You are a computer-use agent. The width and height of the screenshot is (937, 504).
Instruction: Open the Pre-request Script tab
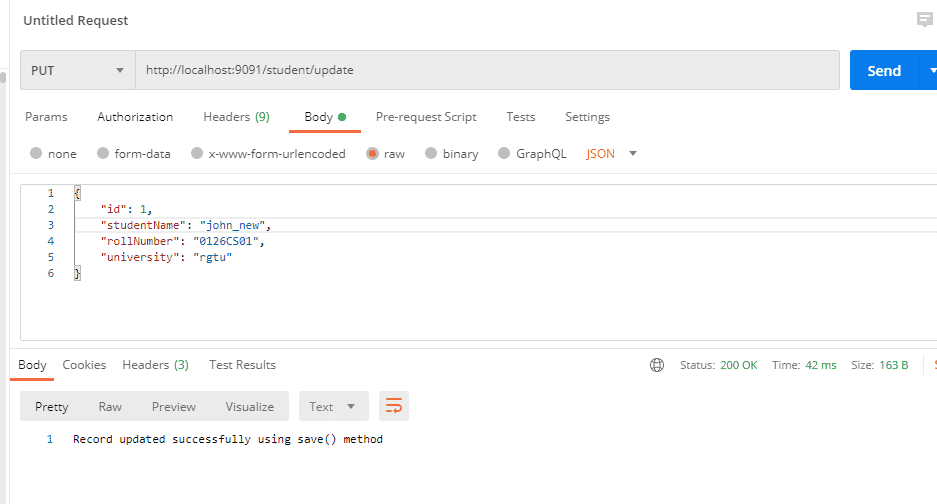point(426,117)
